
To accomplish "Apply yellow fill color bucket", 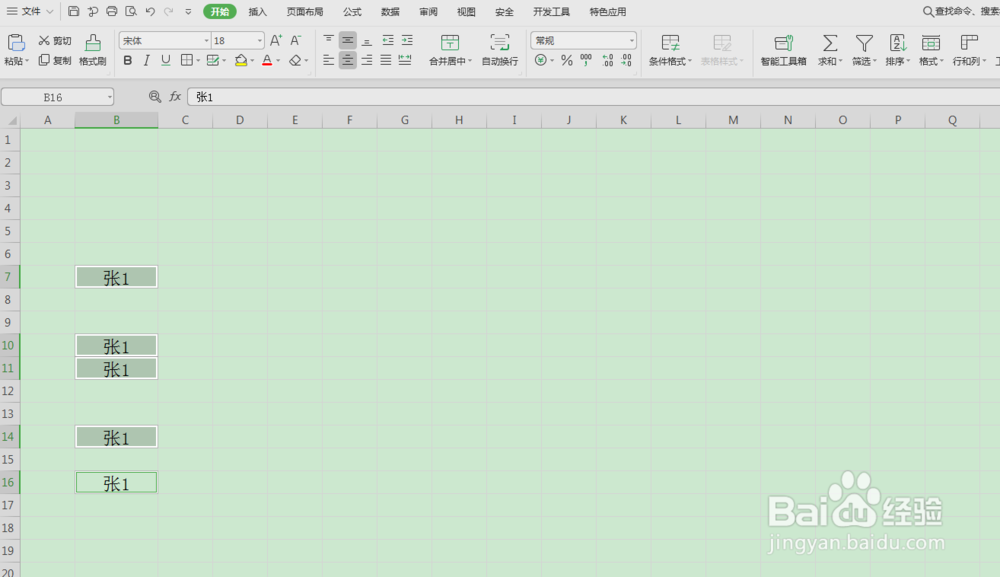I will [x=240, y=61].
